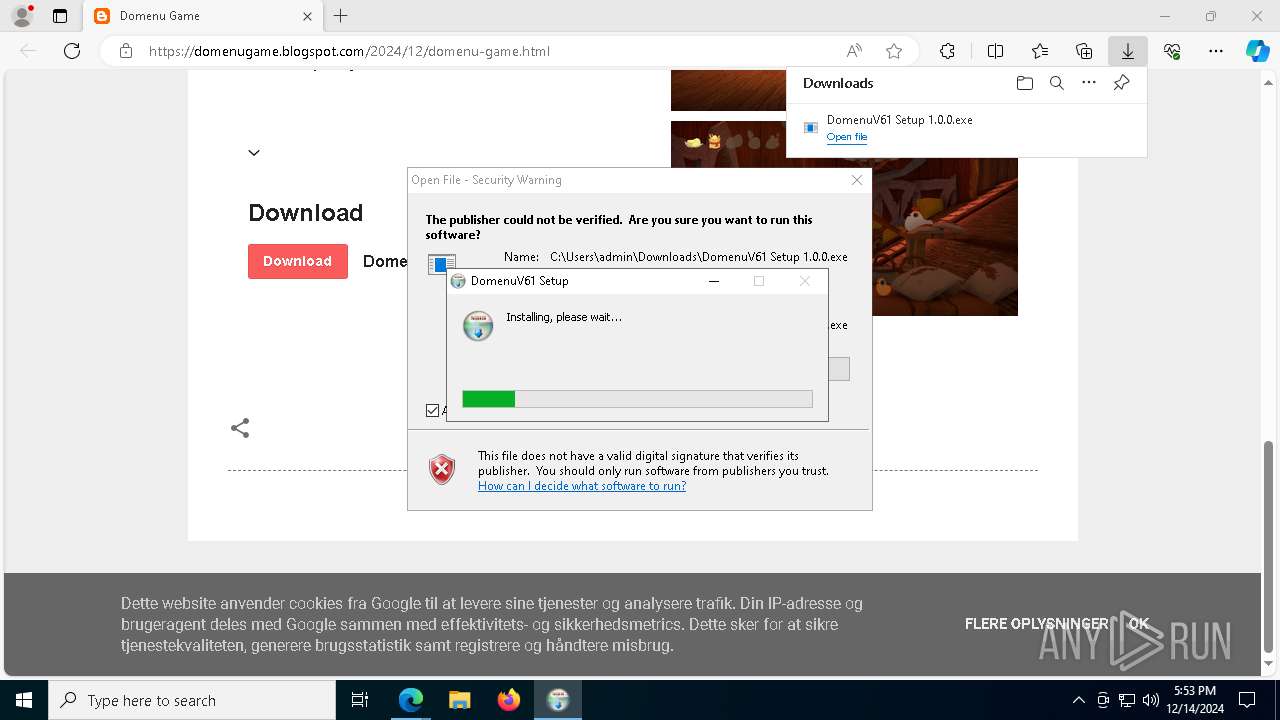This screenshot has height=720, width=1280.
Task: Search downloads in Downloads panel
Action: coord(1057,83)
